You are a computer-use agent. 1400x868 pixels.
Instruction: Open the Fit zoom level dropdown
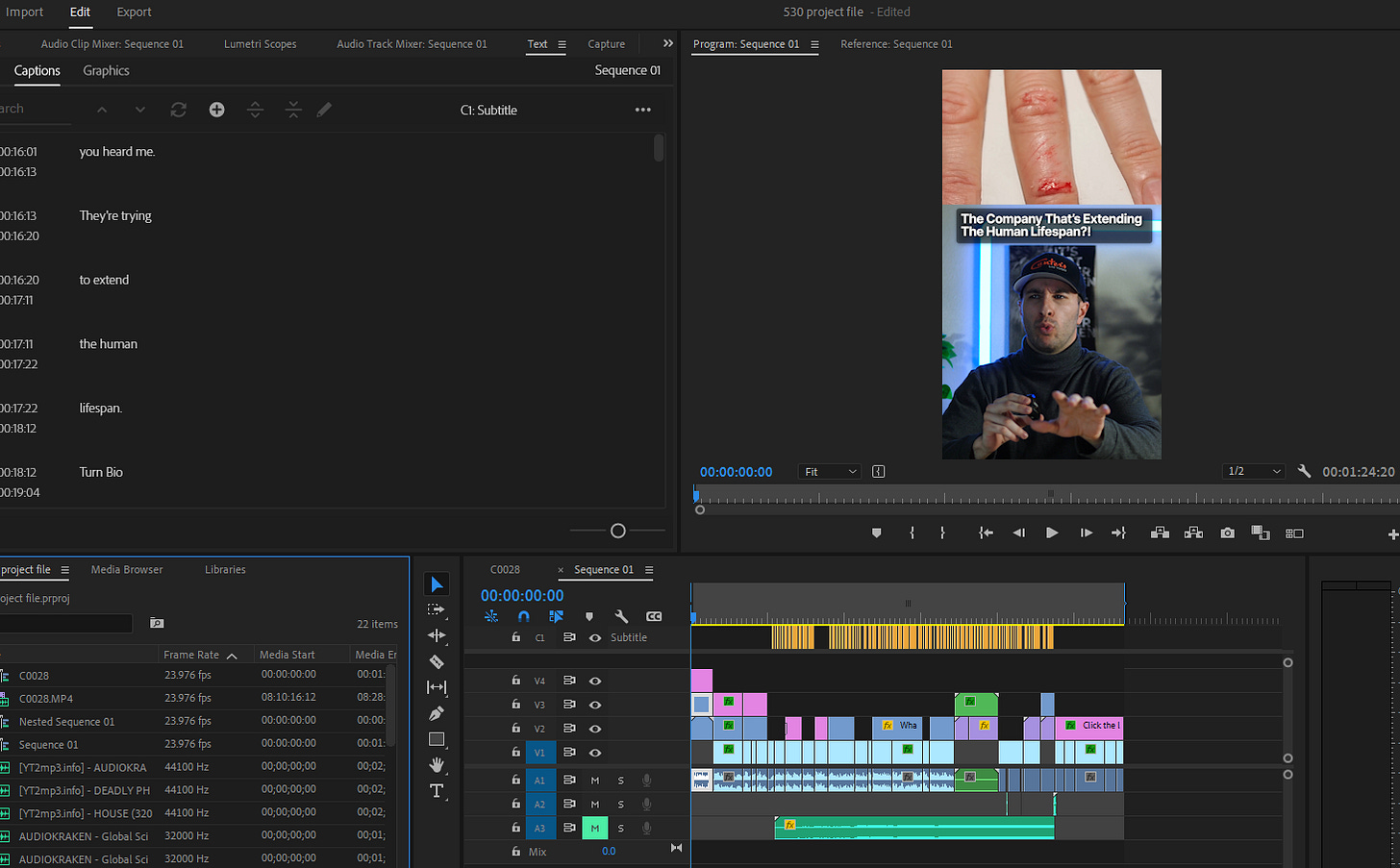pos(830,472)
